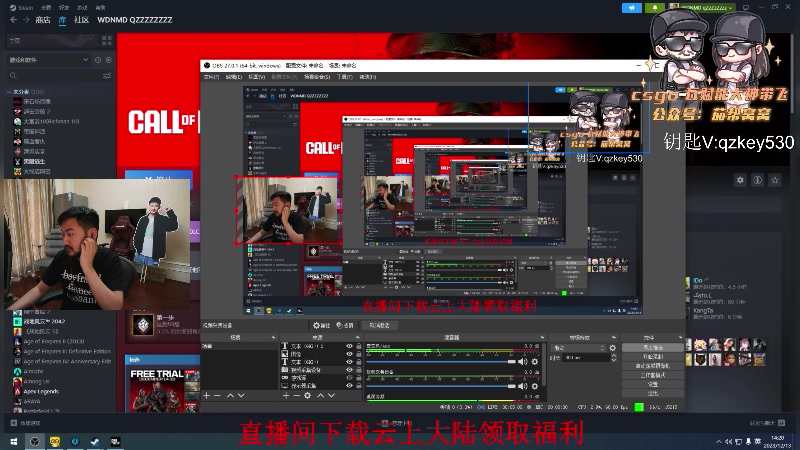Lock the image source
800x450 pixels.
point(359,354)
